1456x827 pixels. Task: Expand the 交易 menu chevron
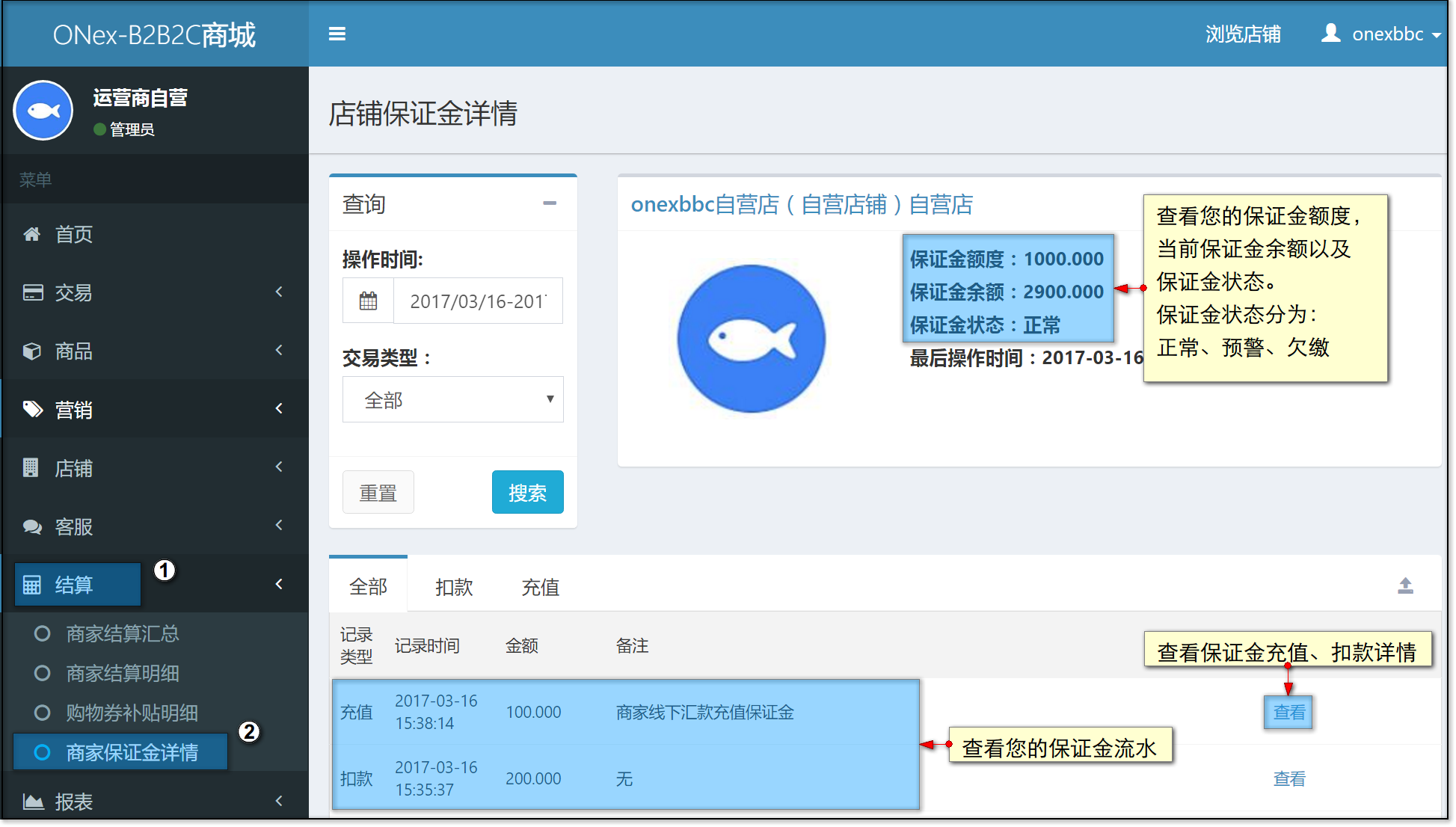(x=279, y=292)
